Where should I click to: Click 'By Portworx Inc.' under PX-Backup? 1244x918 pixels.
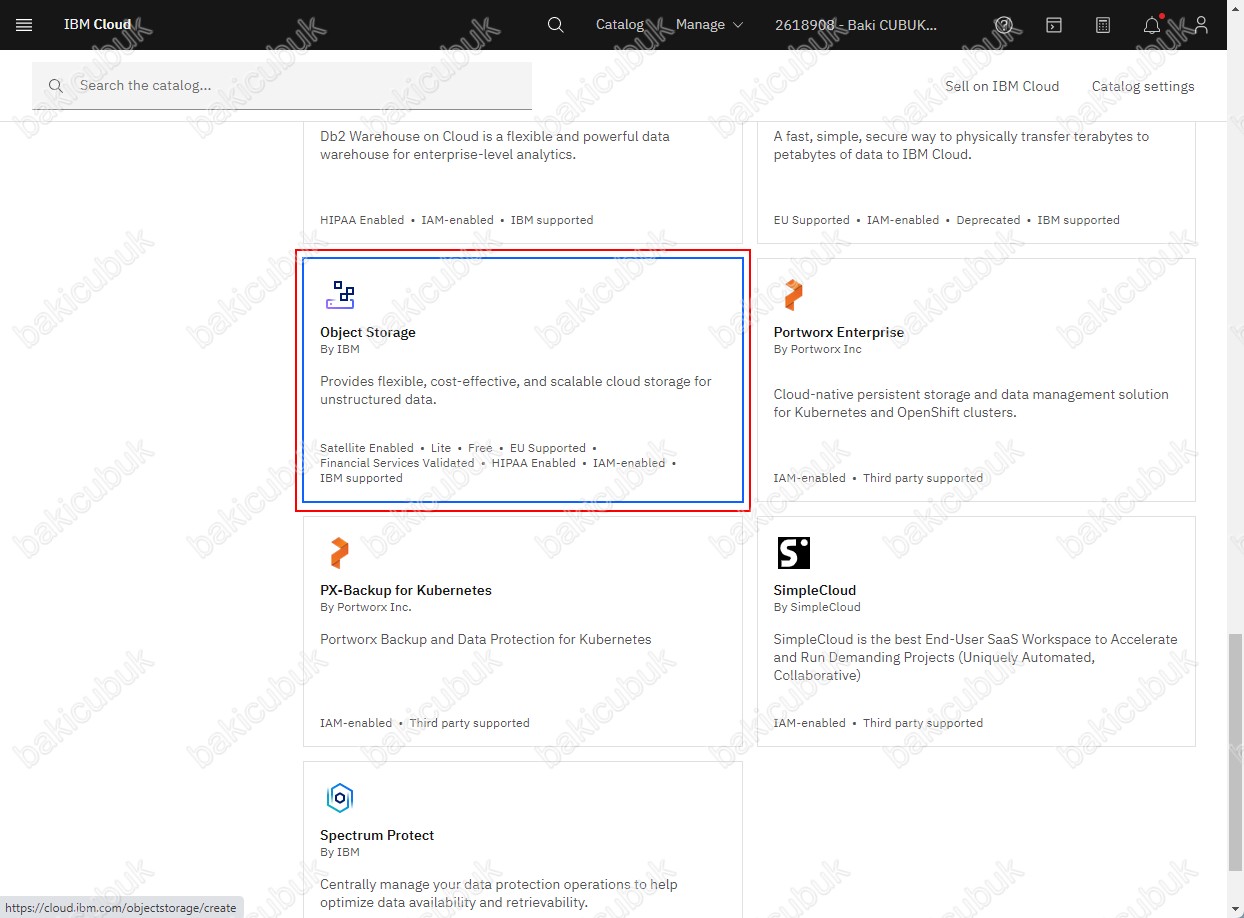click(x=366, y=607)
